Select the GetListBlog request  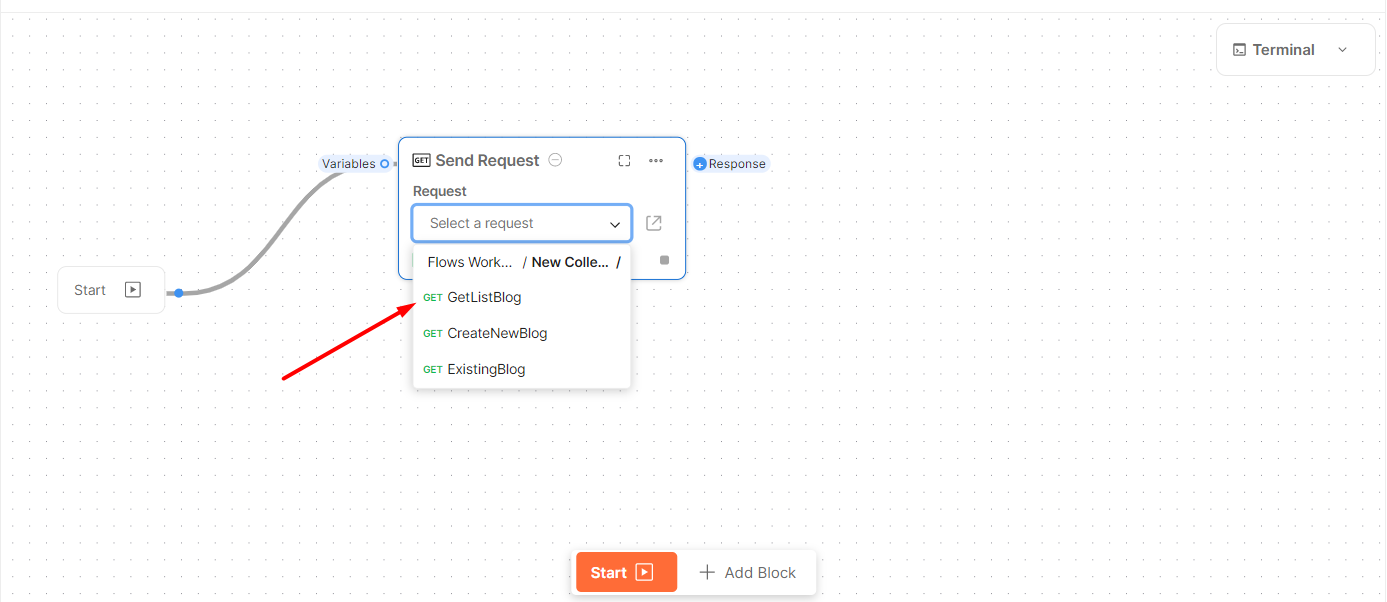484,297
